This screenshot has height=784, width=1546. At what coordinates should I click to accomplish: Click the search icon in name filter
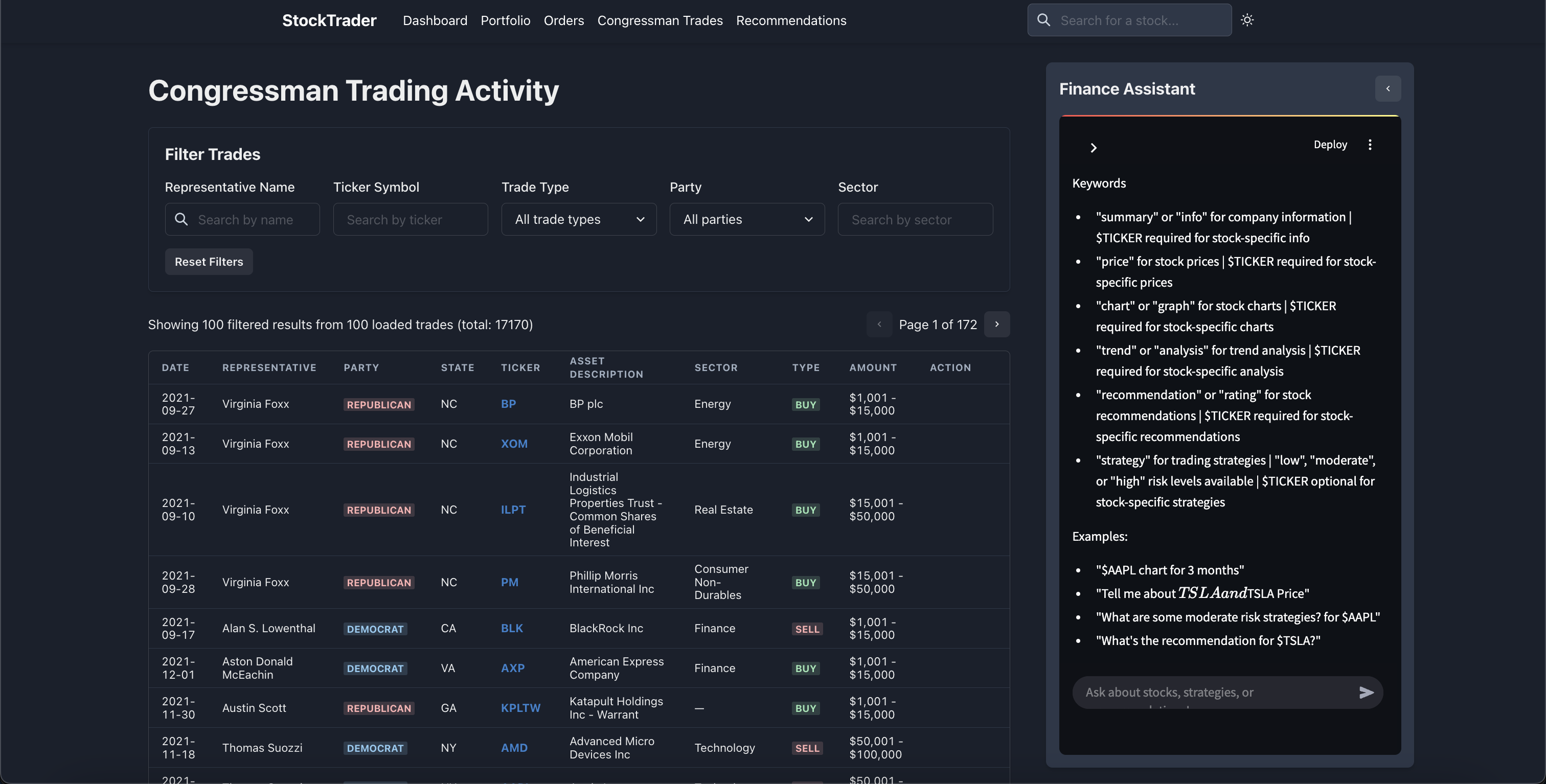pos(181,220)
